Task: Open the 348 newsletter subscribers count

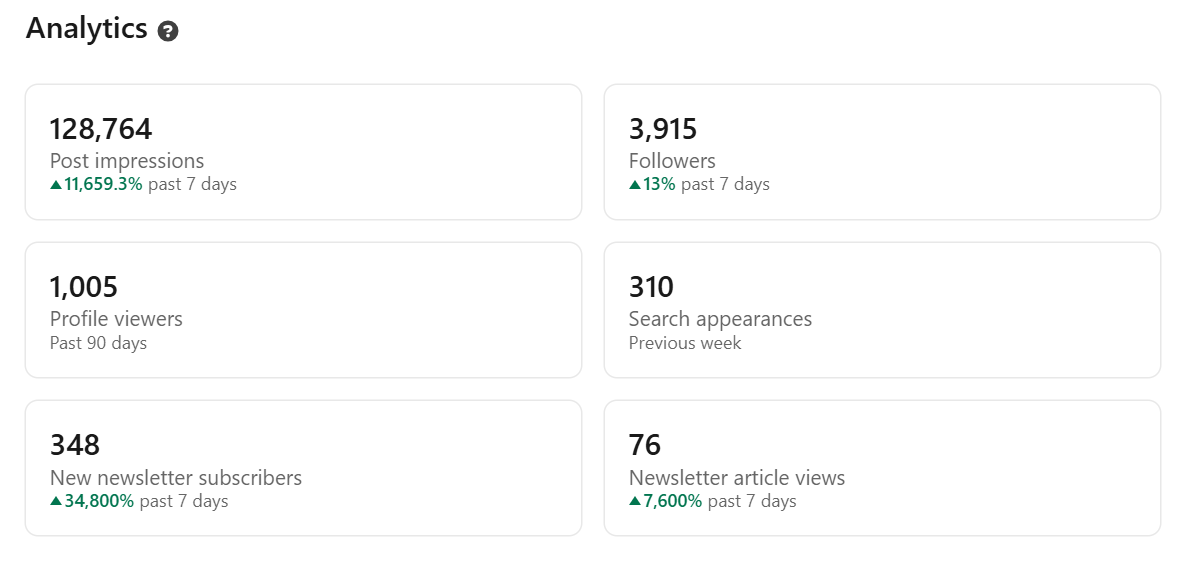Action: click(x=75, y=445)
